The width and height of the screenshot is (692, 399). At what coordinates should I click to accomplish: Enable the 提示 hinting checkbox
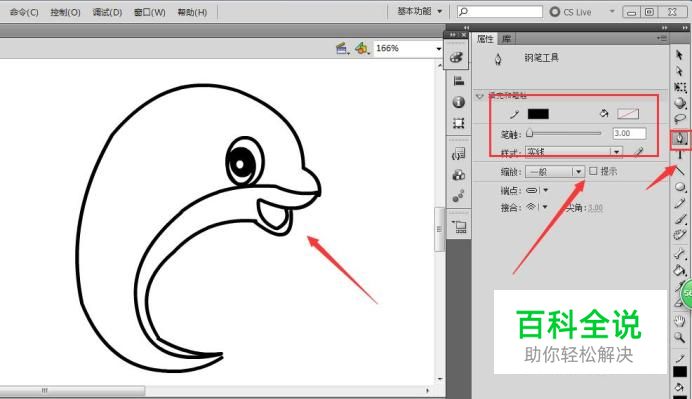[x=593, y=171]
